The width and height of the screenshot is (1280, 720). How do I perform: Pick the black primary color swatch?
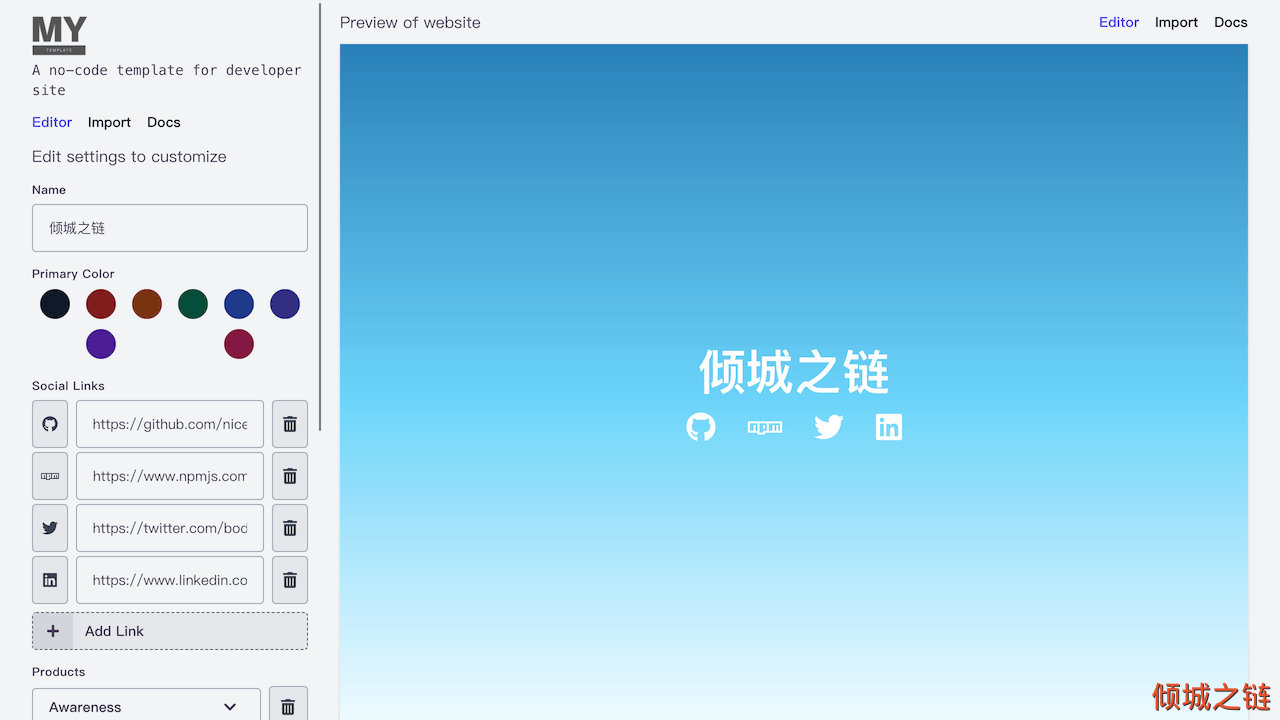click(55, 304)
